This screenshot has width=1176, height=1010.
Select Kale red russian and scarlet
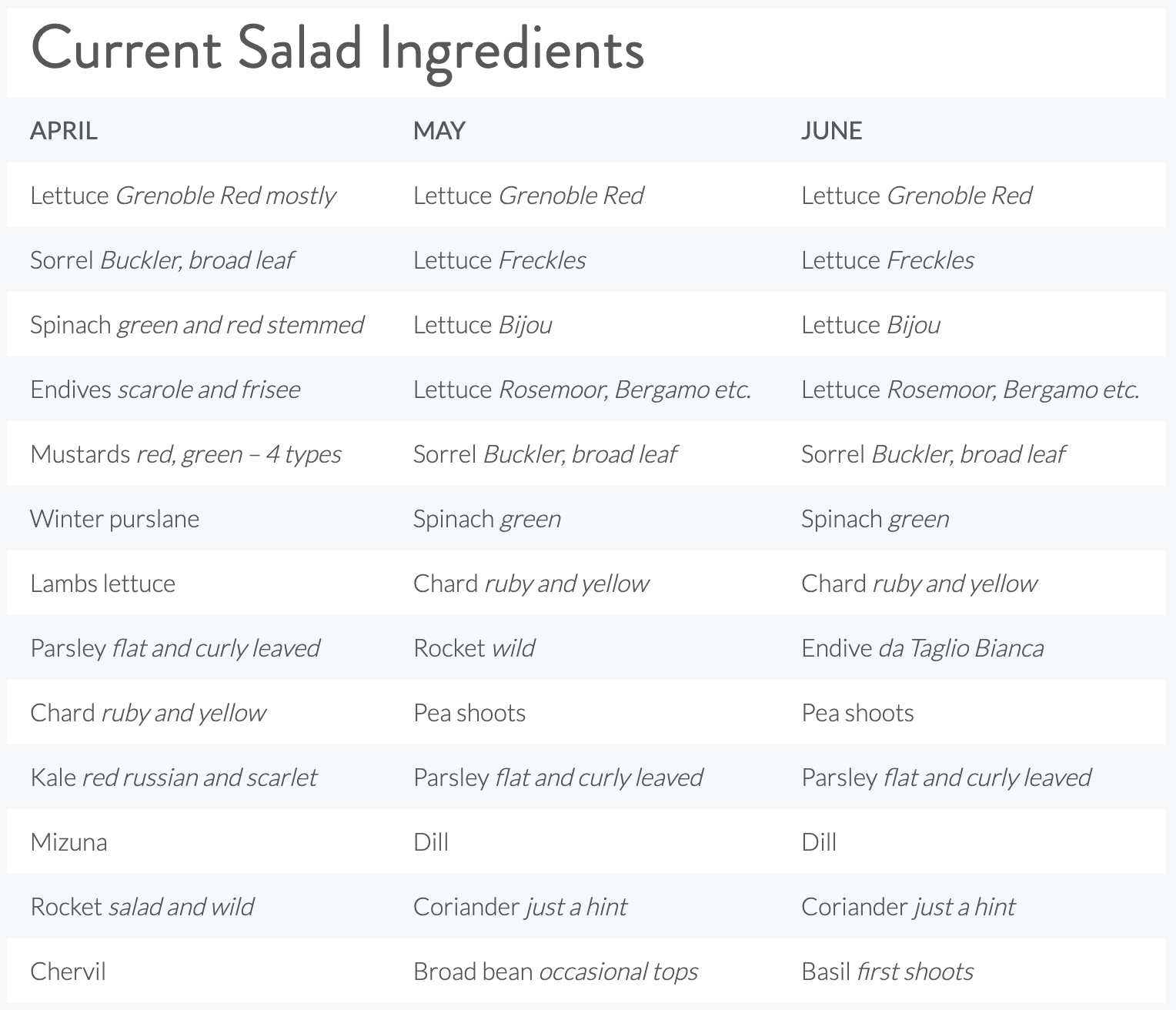point(173,778)
